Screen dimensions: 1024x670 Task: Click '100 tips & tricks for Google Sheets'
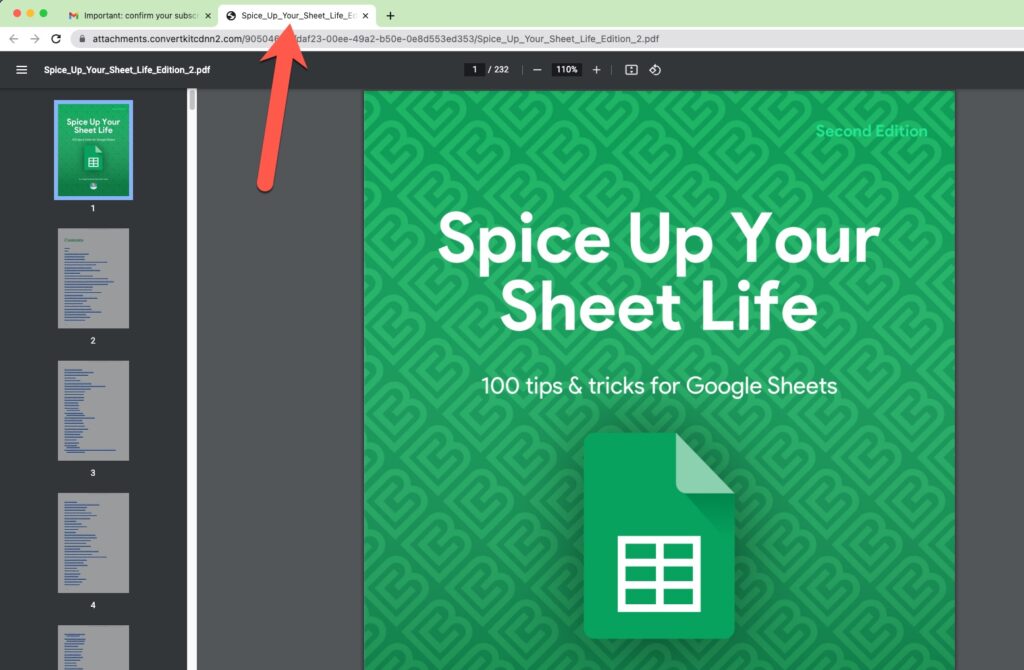[x=659, y=386]
